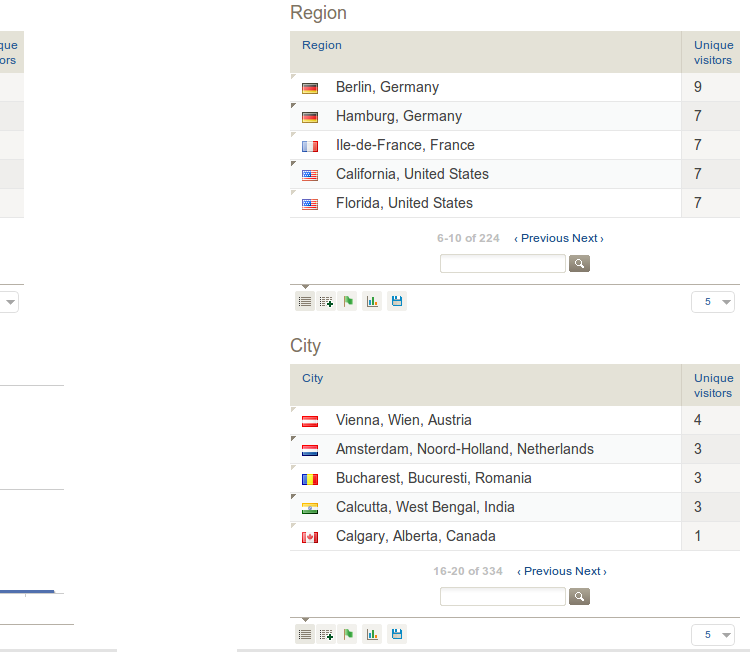Show more metrics table in Region report
This screenshot has height=652, width=750.
point(326,301)
